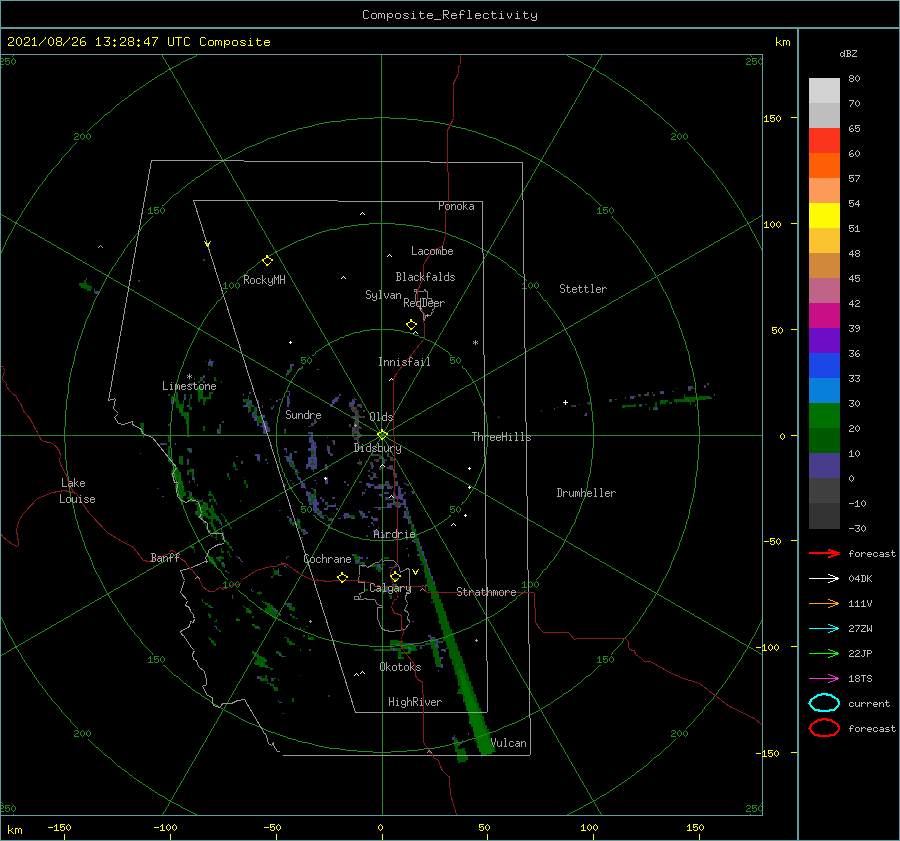The height and width of the screenshot is (841, 900).
Task: Click the dBZ legend heading
Action: 848,54
